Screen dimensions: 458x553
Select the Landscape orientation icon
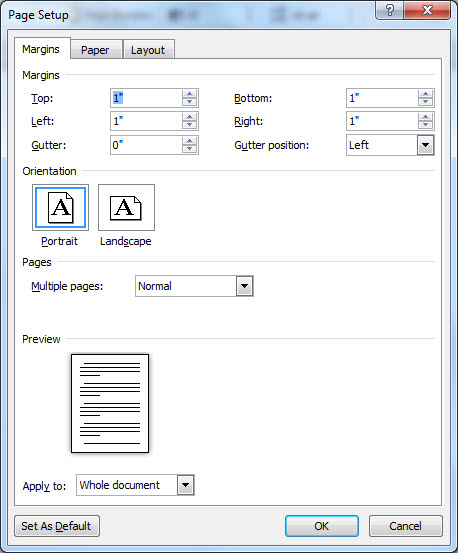126,207
